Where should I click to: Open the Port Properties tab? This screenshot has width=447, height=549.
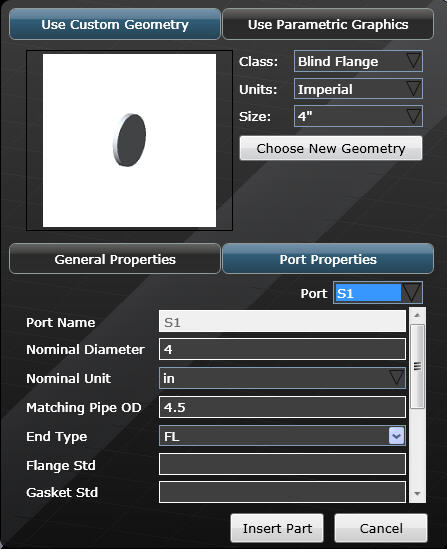(328, 259)
